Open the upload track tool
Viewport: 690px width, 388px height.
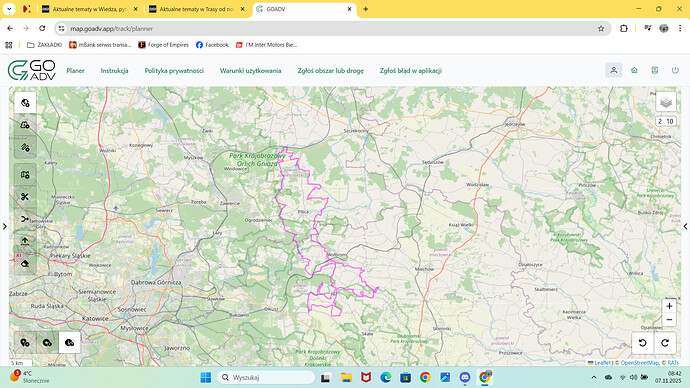[25, 241]
